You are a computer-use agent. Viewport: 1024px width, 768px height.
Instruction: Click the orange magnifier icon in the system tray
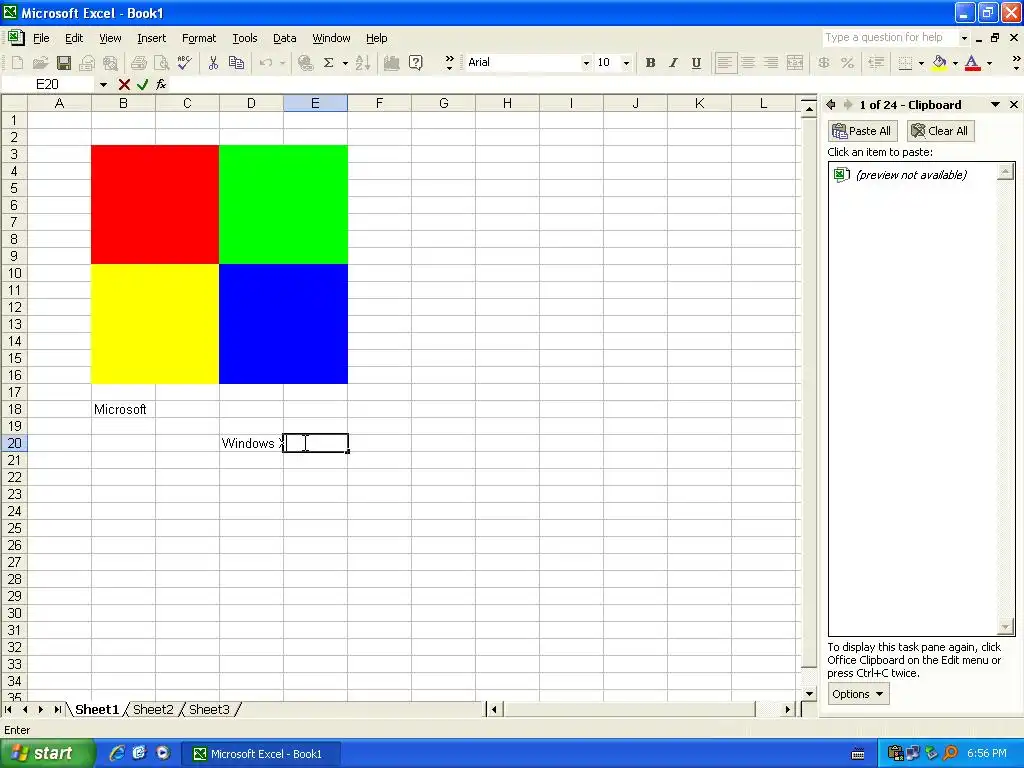click(950, 753)
